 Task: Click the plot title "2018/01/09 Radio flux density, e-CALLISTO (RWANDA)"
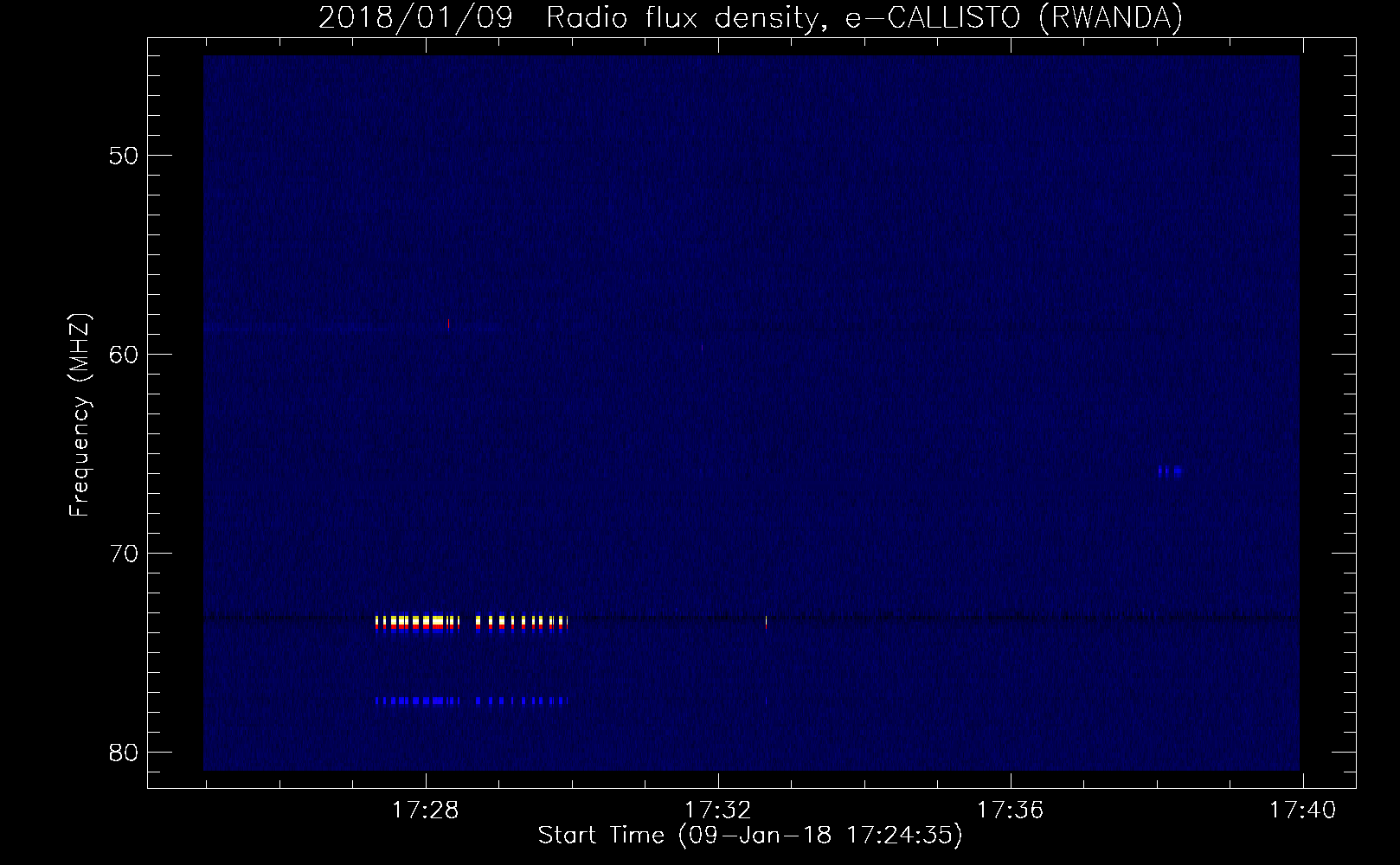coord(750,17)
